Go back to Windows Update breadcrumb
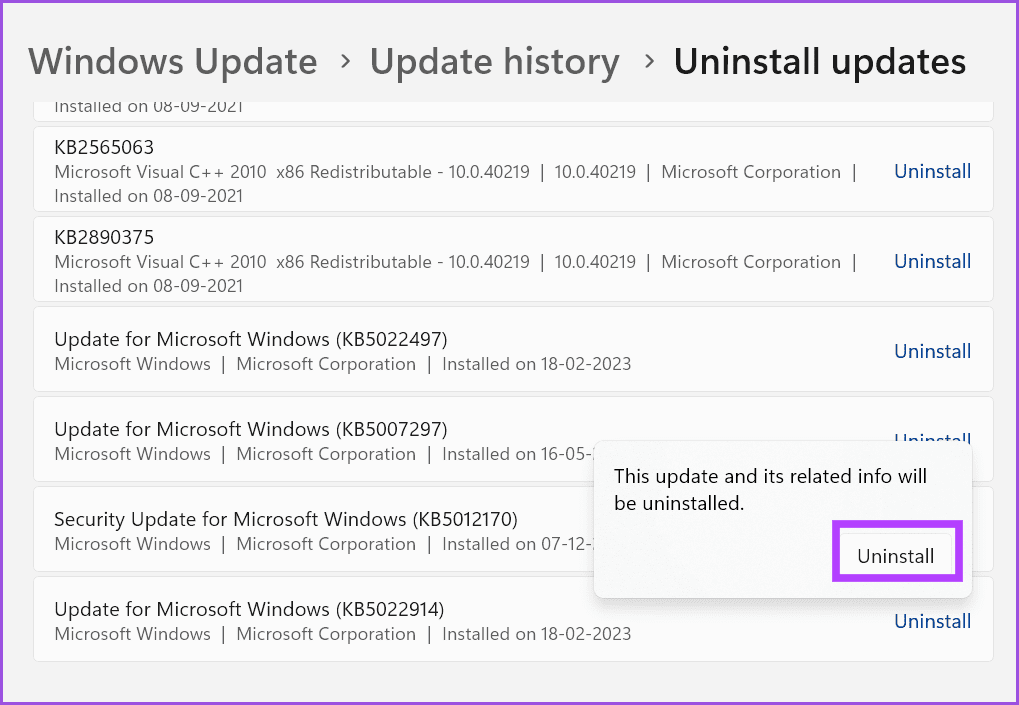Image resolution: width=1019 pixels, height=705 pixels. pos(173,62)
